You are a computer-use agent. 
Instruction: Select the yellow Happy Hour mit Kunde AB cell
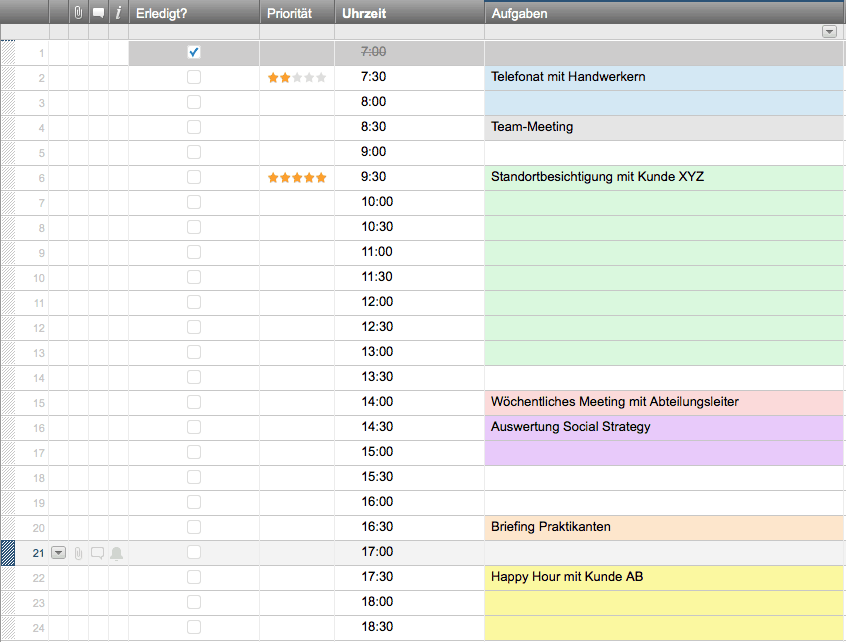point(664,578)
